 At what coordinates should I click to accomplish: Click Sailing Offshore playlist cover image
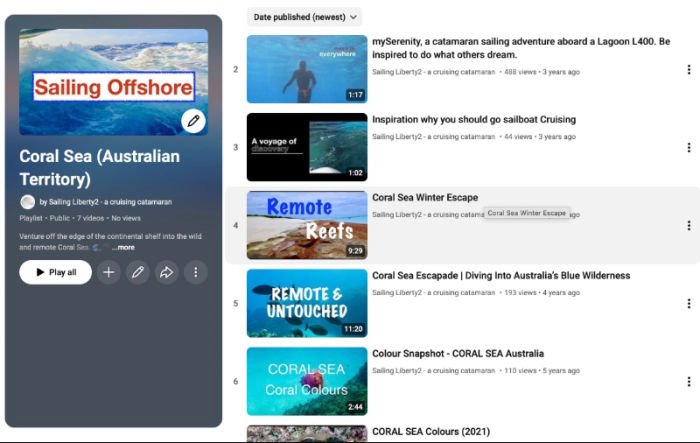[x=113, y=82]
